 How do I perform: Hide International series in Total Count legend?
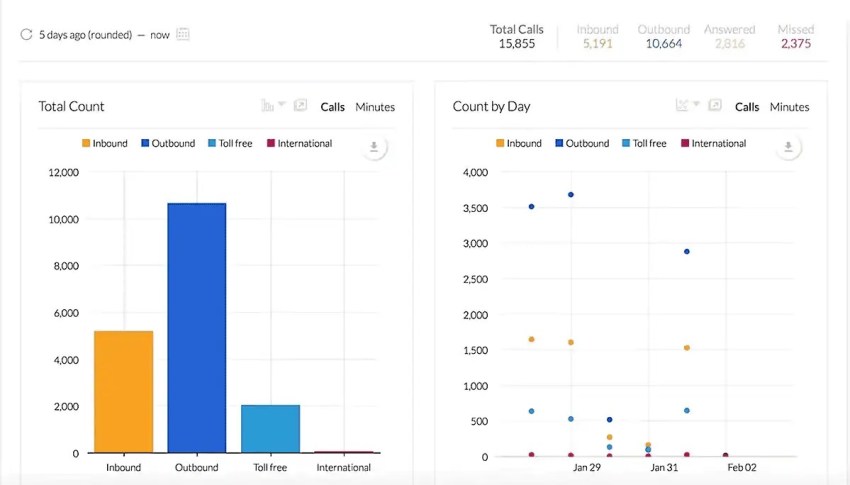click(x=299, y=144)
